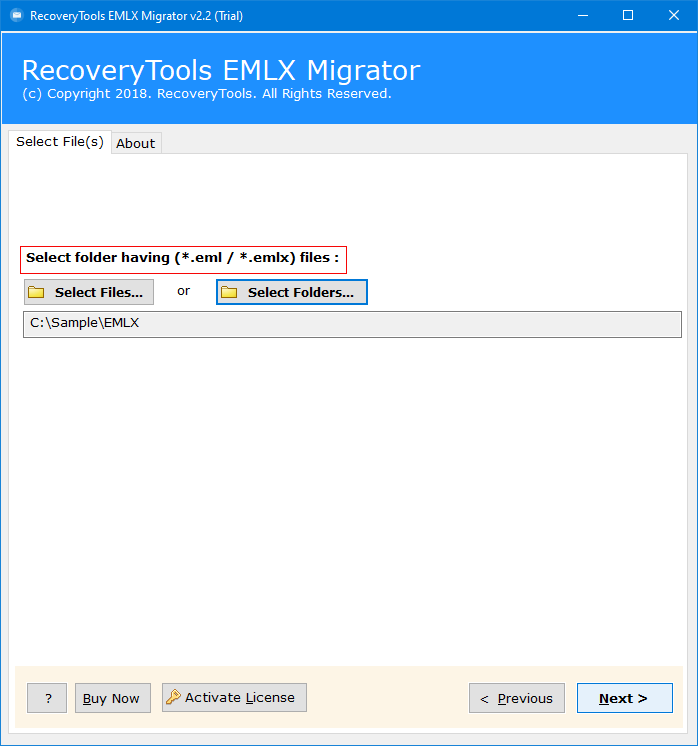Click the window title text 'RecoveryTools EMLX Migrator v2.2 (Trial)'
698x746 pixels.
137,16
